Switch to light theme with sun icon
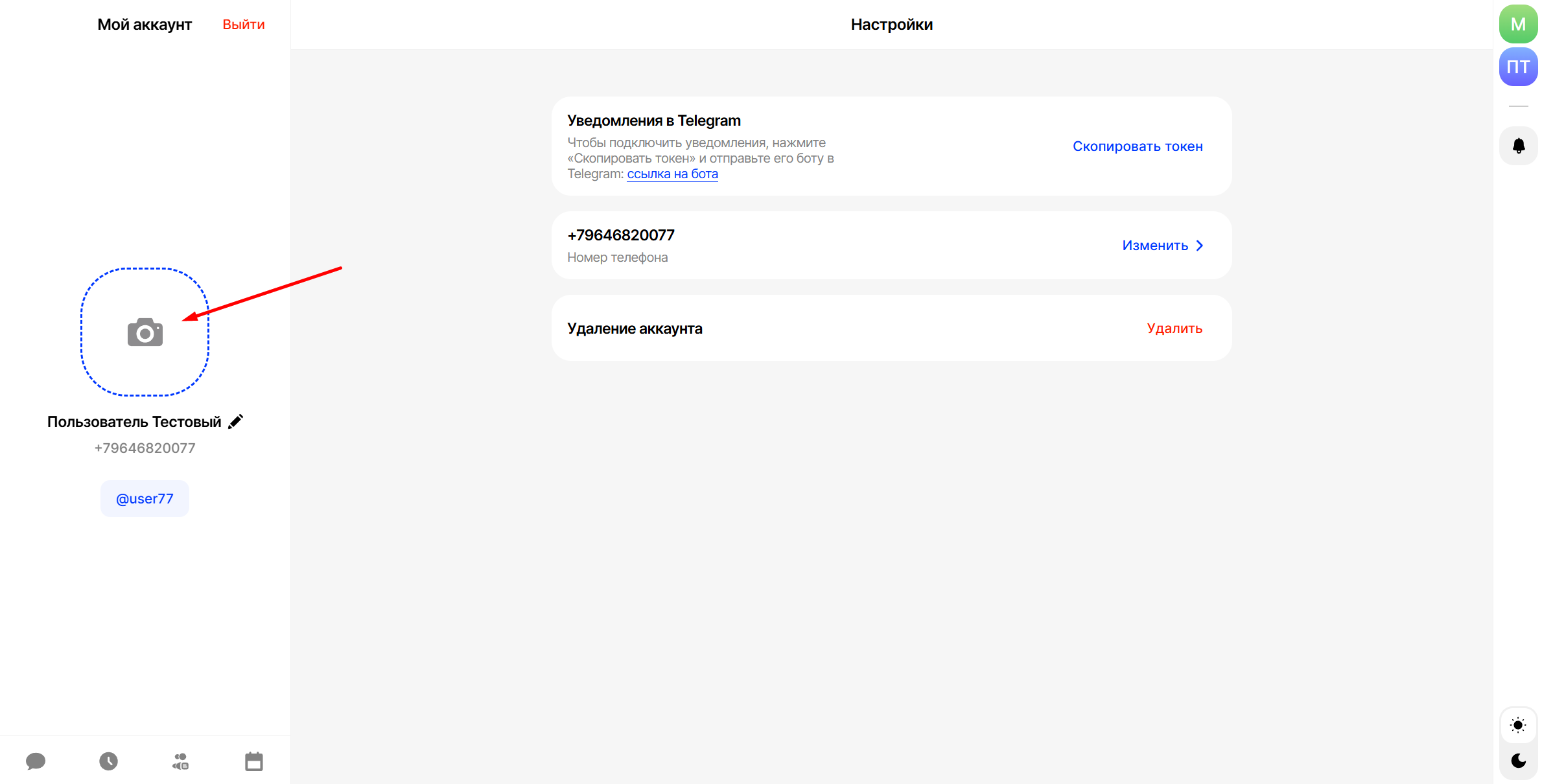Screen dimensions: 1542x784 (x=1518, y=725)
